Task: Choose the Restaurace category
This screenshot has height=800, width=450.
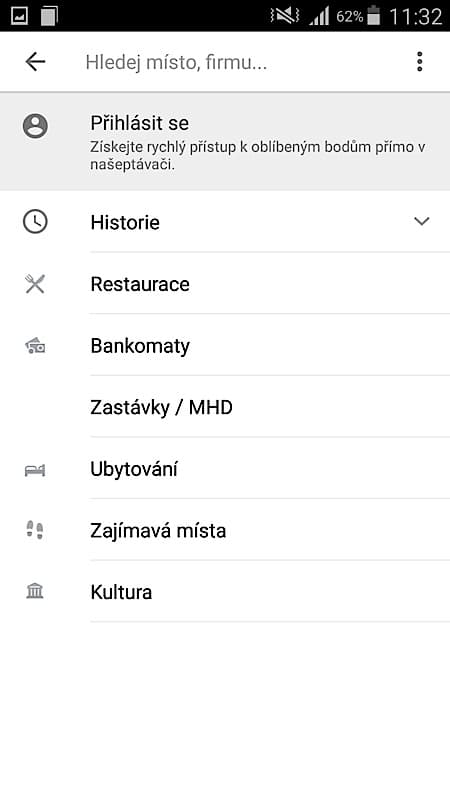Action: (x=225, y=284)
